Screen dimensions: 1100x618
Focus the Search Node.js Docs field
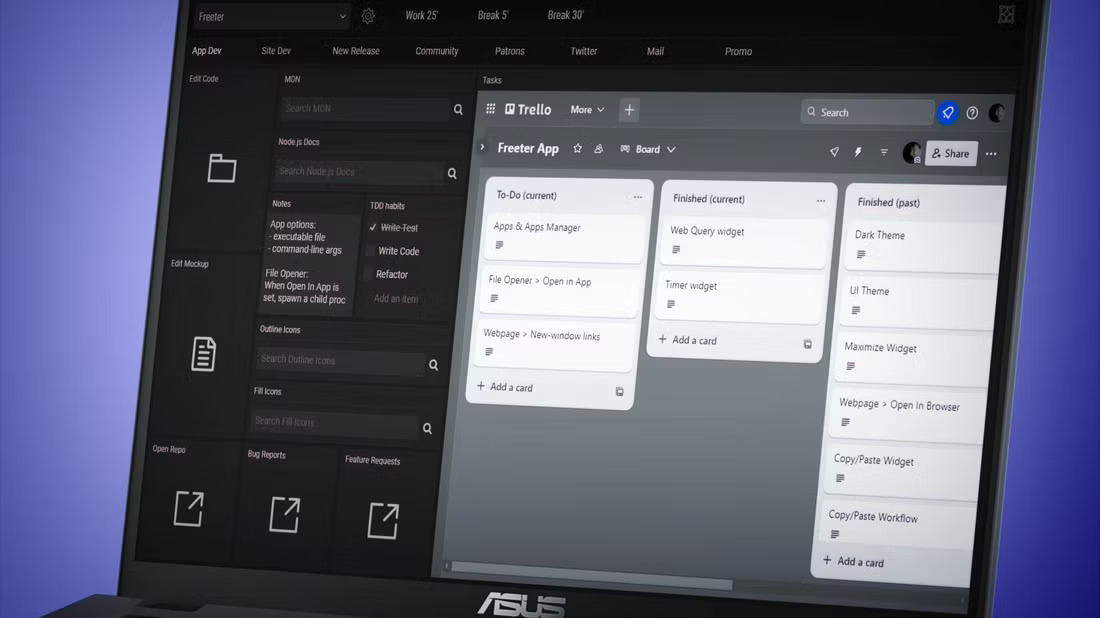358,172
